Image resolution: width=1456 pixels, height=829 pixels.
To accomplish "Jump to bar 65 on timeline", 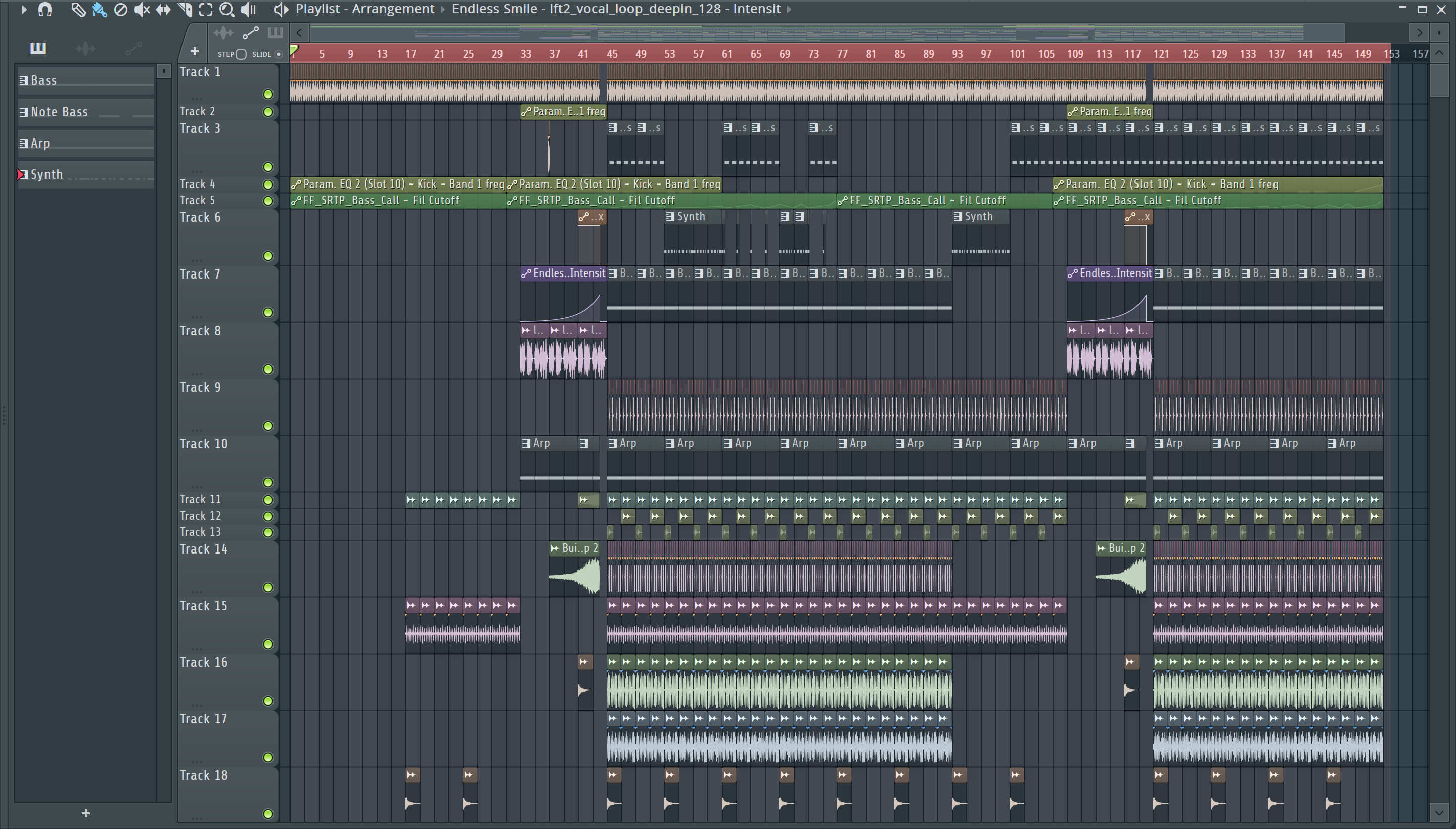I will pyautogui.click(x=756, y=54).
